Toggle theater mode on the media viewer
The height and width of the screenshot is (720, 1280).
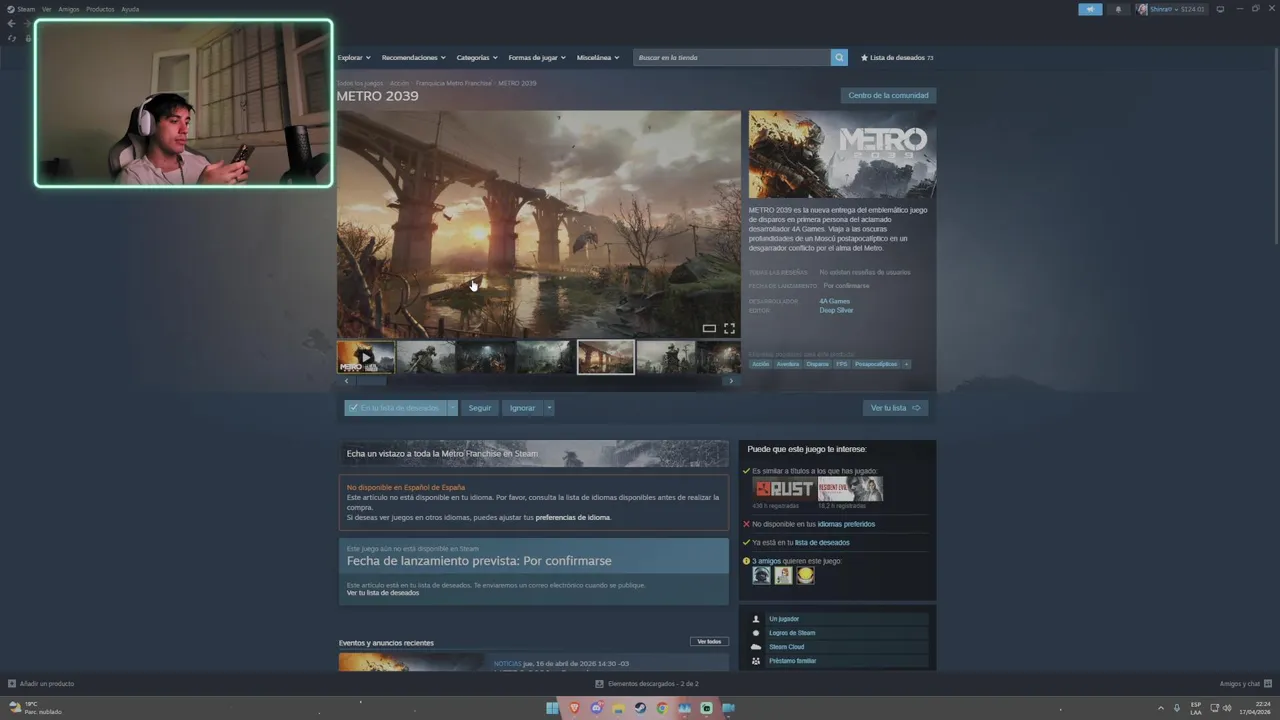(x=709, y=328)
